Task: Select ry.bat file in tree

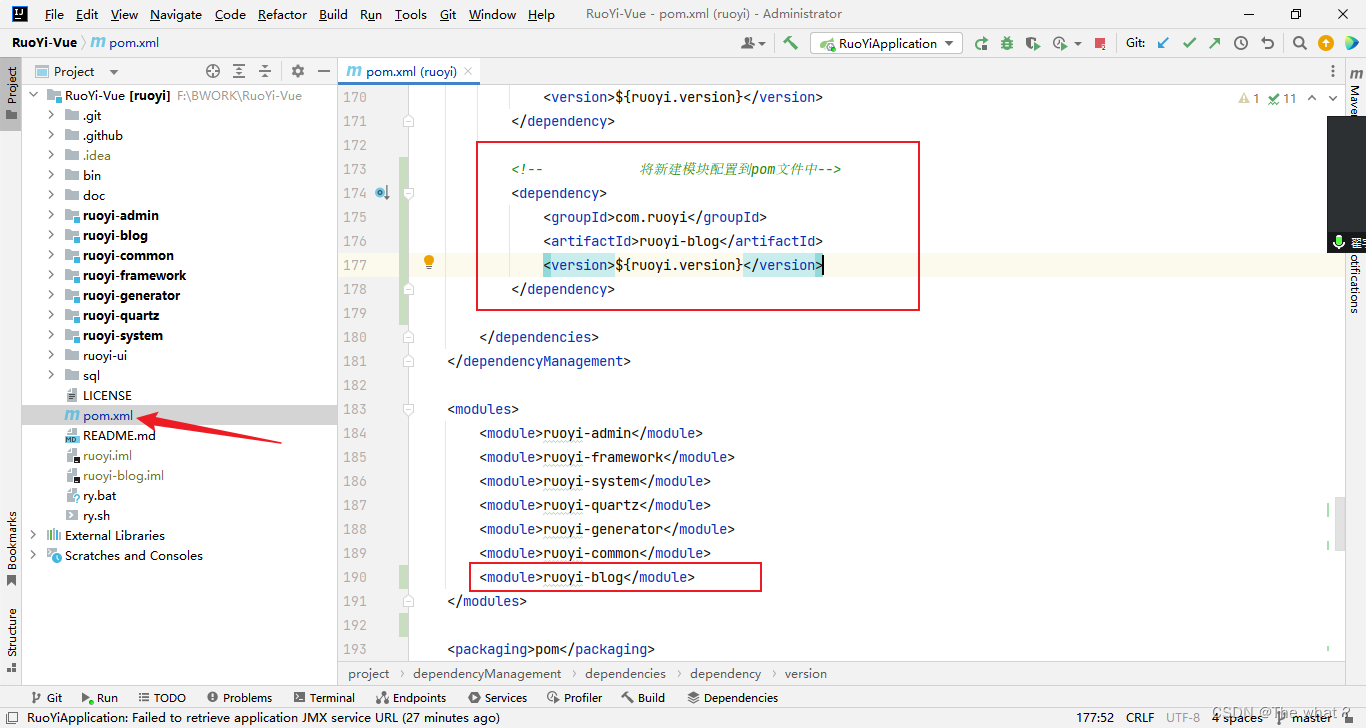Action: point(99,495)
